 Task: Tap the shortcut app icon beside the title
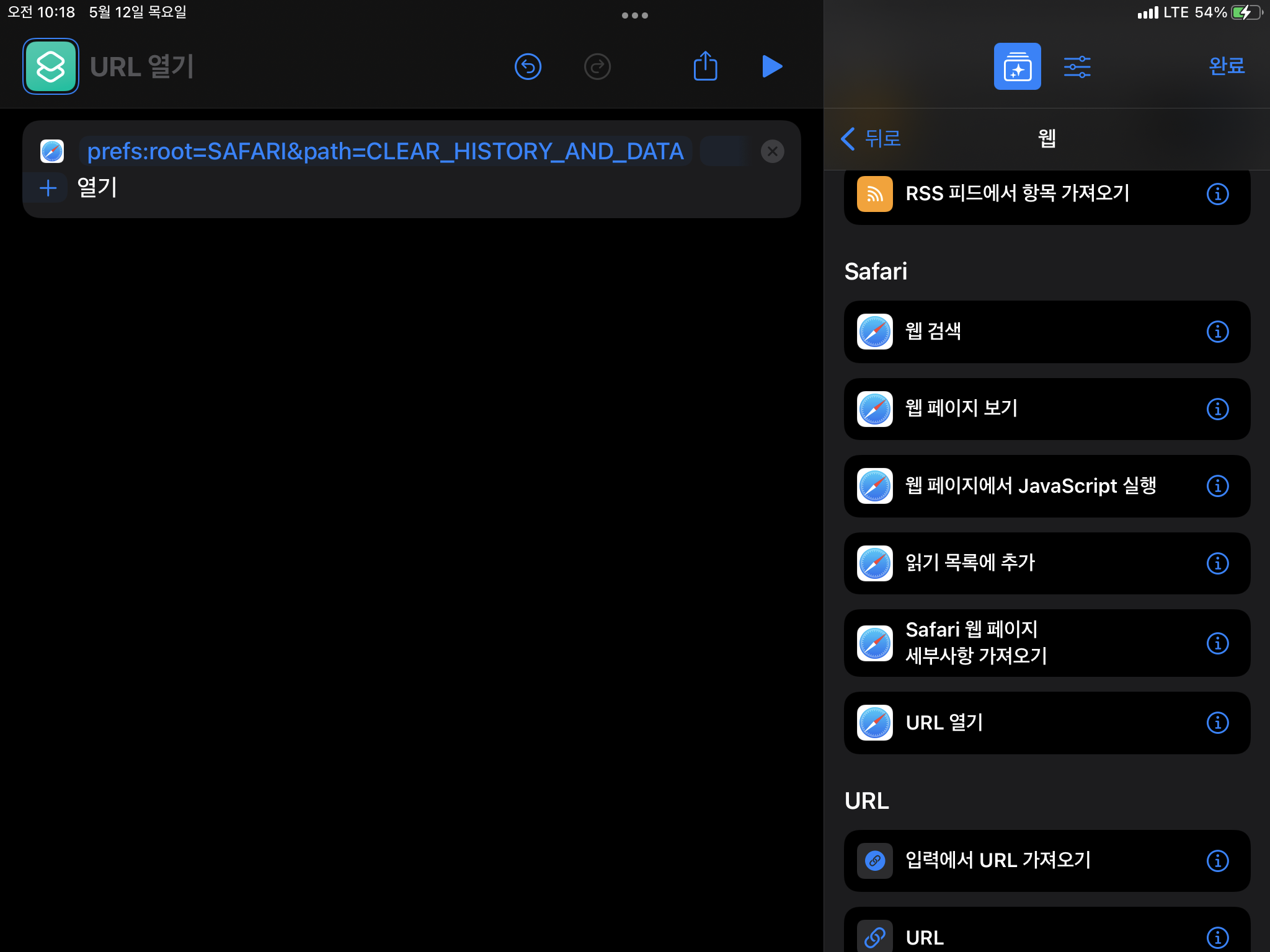[x=51, y=66]
